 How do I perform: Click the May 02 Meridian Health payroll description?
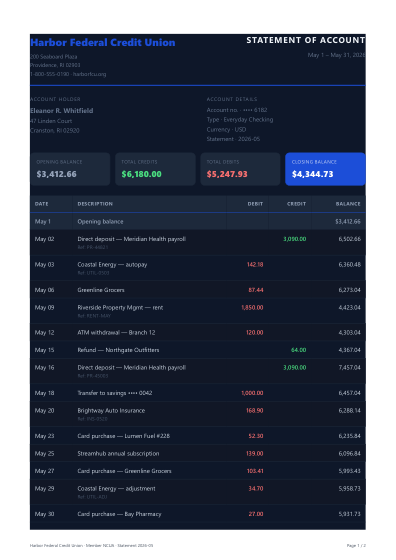pyautogui.click(x=131, y=239)
